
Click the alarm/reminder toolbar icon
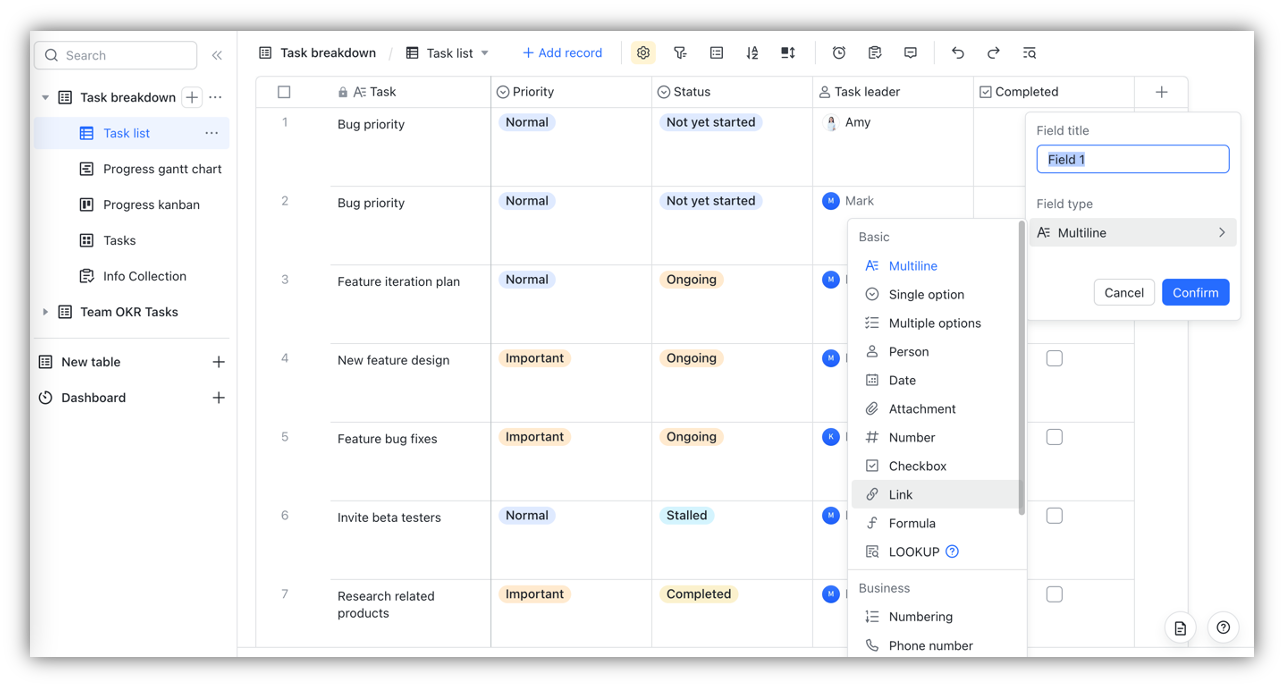pyautogui.click(x=838, y=52)
